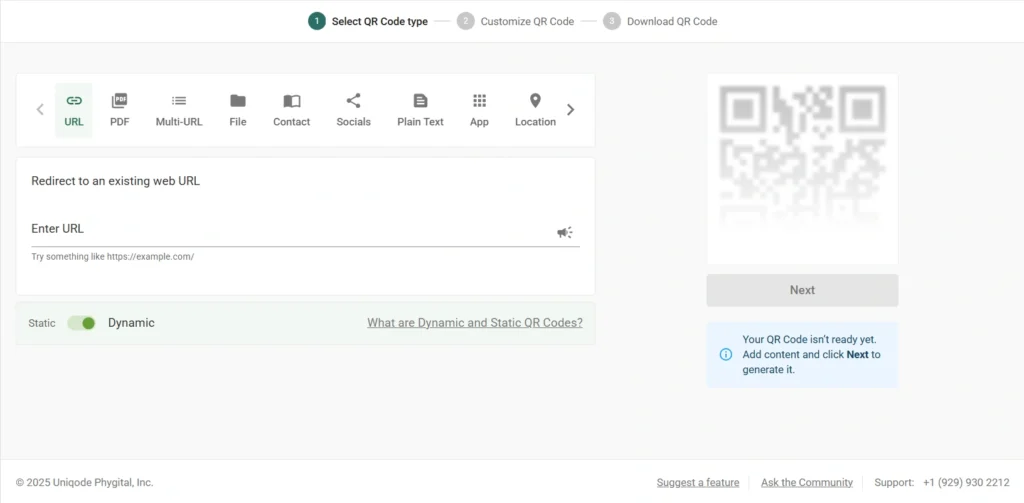The image size is (1024, 503).
Task: Toggle the Static/Dynamic switch
Action: [x=82, y=323]
